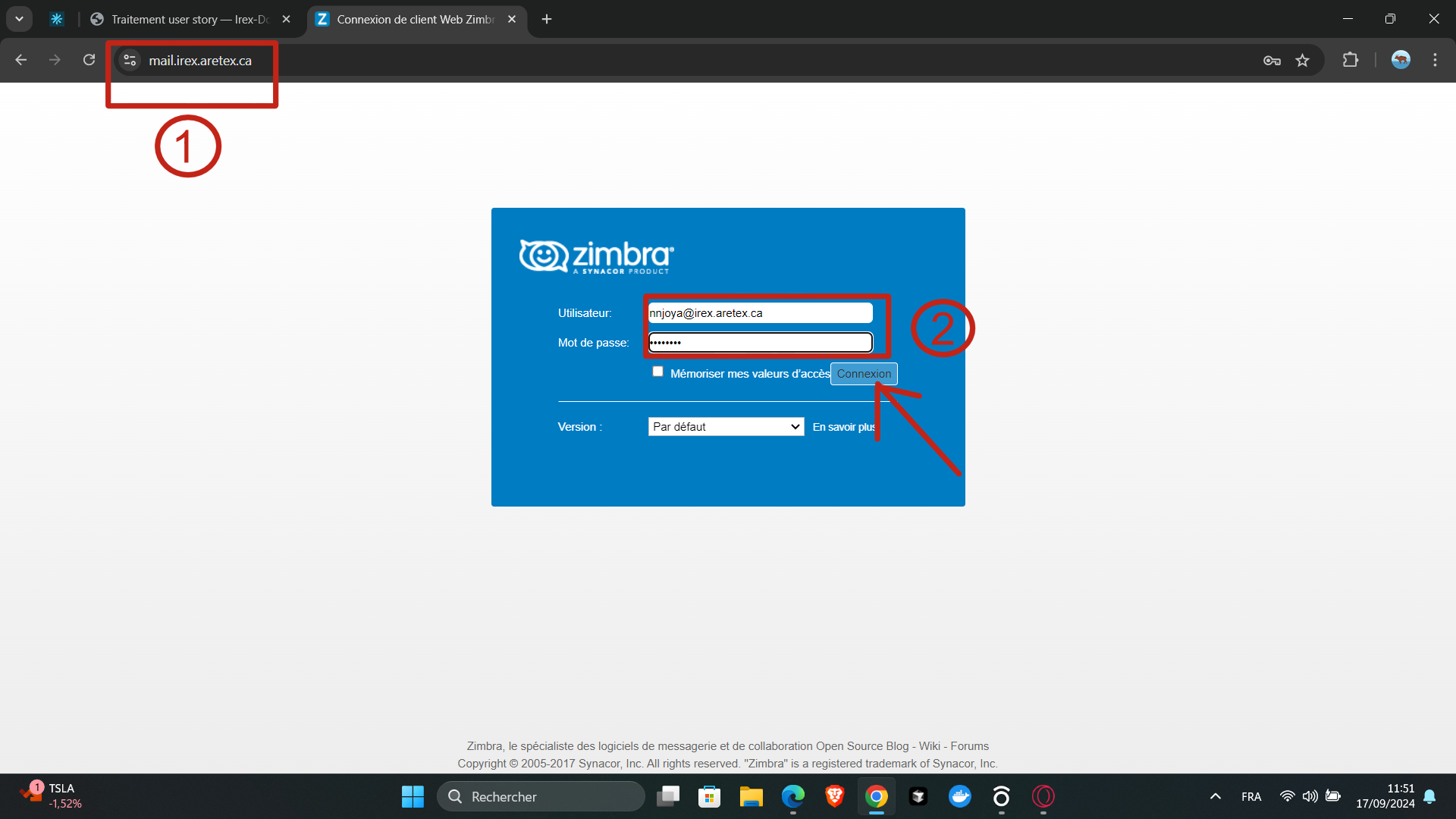1456x819 pixels.
Task: Click the Connexion button
Action: pos(864,374)
